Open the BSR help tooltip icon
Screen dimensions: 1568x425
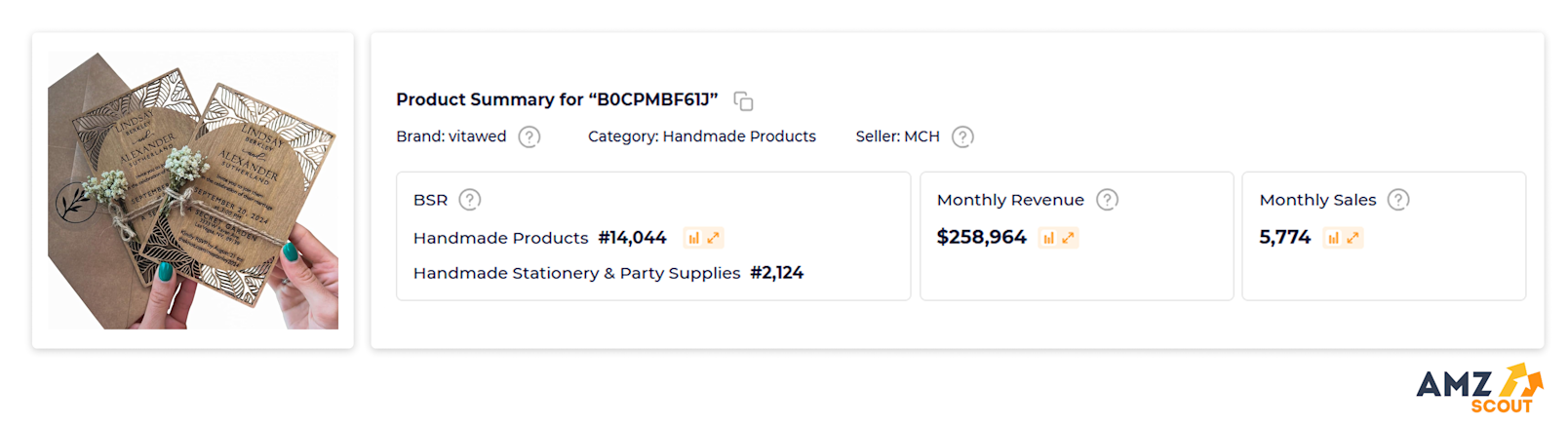[x=470, y=200]
